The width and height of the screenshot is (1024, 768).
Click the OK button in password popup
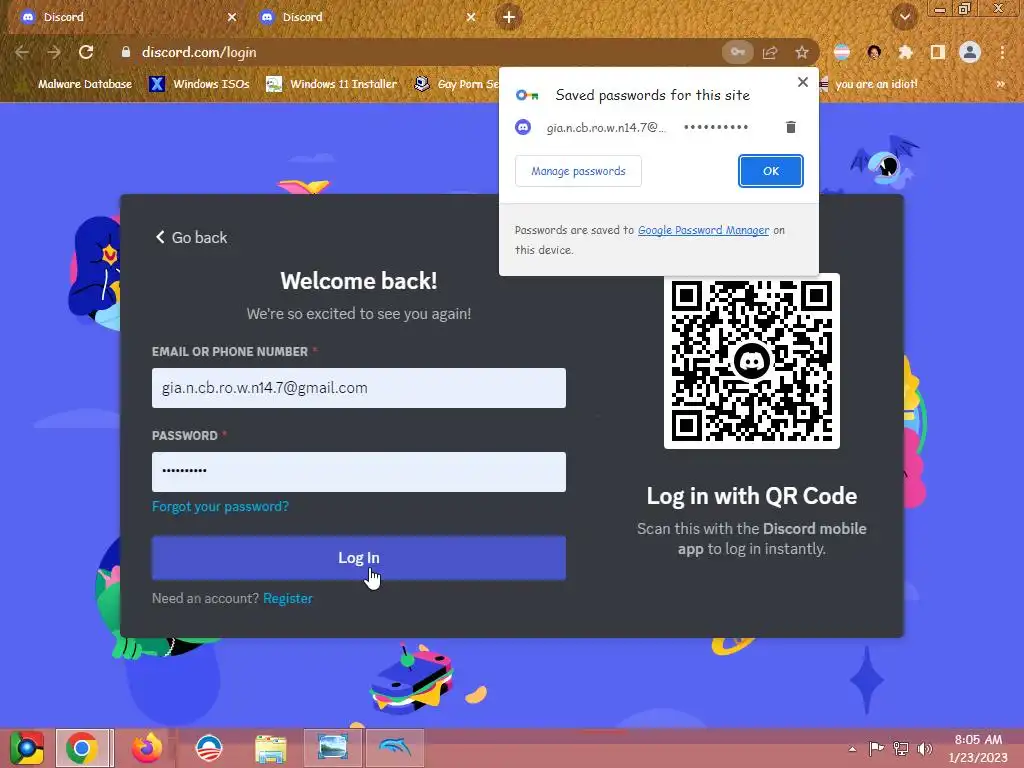click(x=771, y=171)
